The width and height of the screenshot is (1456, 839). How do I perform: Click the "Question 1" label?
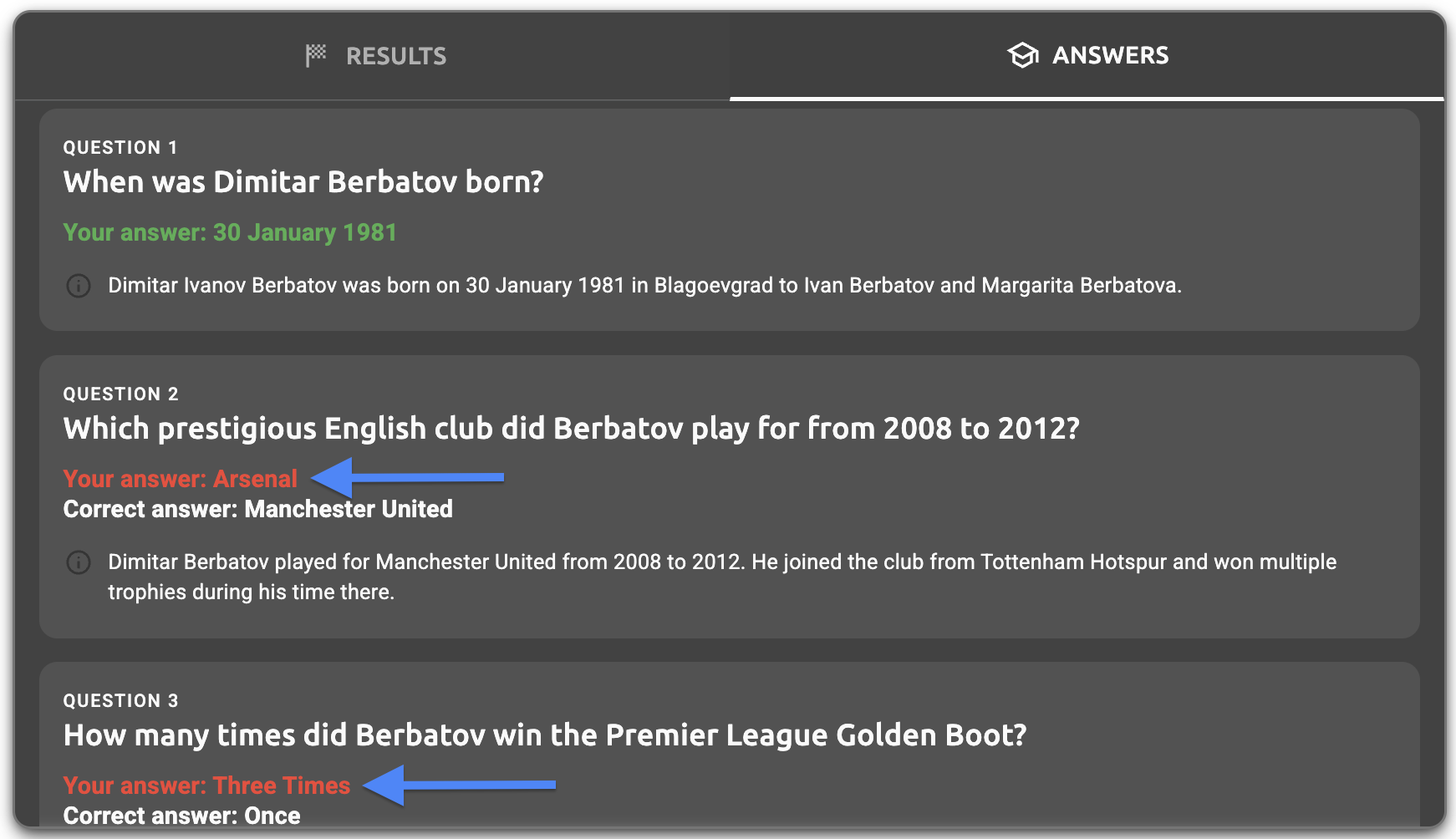click(120, 148)
